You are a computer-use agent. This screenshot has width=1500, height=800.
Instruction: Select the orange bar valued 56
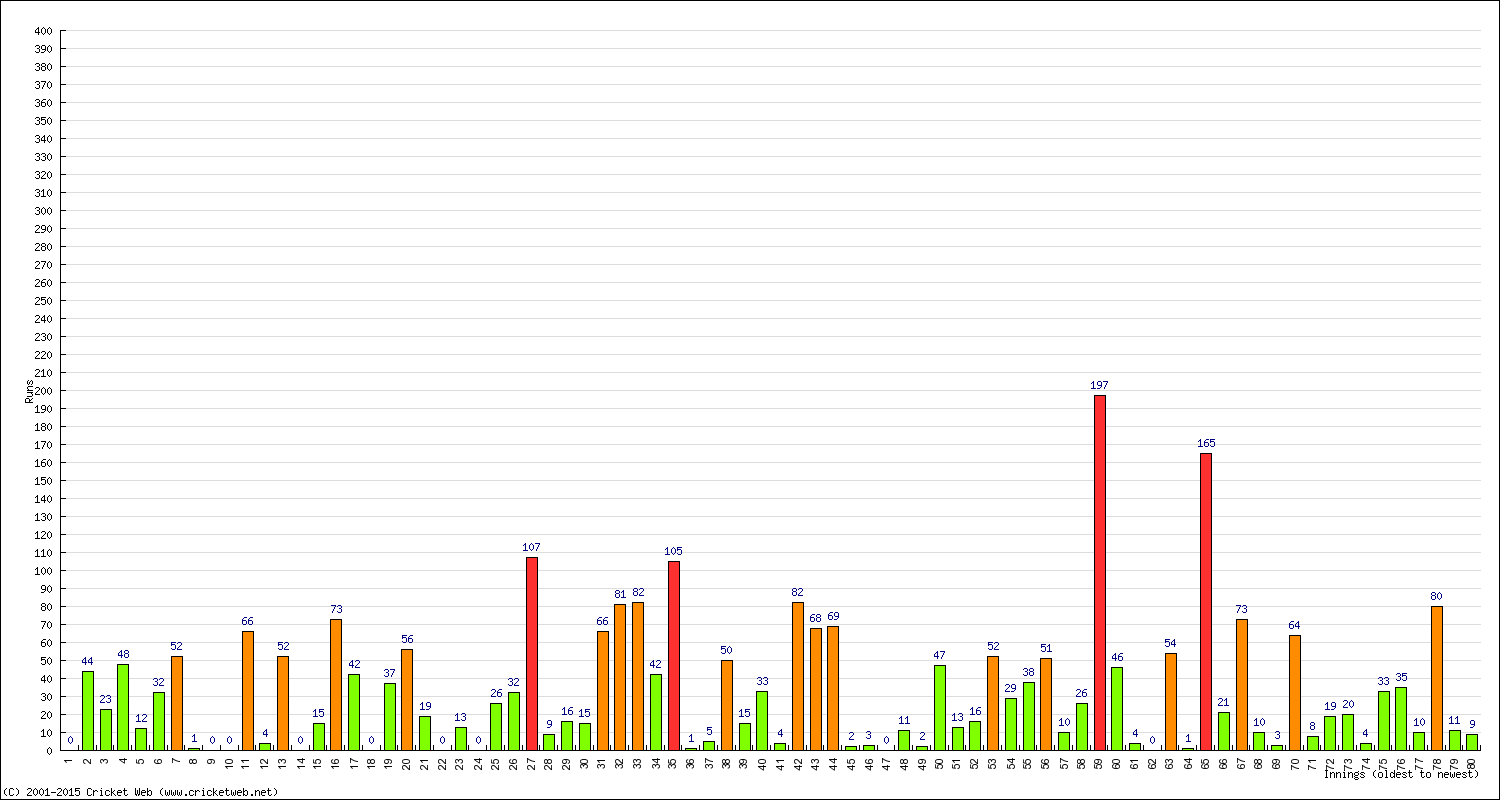[x=407, y=700]
